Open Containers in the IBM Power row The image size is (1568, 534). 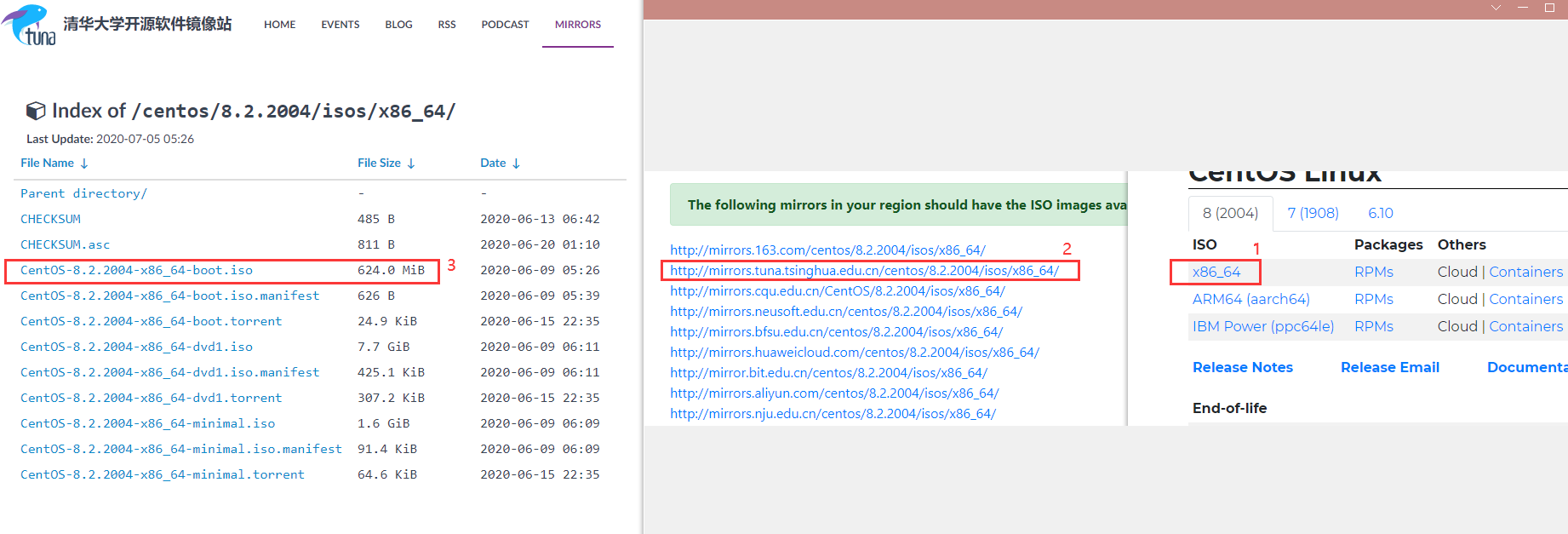click(x=1525, y=327)
